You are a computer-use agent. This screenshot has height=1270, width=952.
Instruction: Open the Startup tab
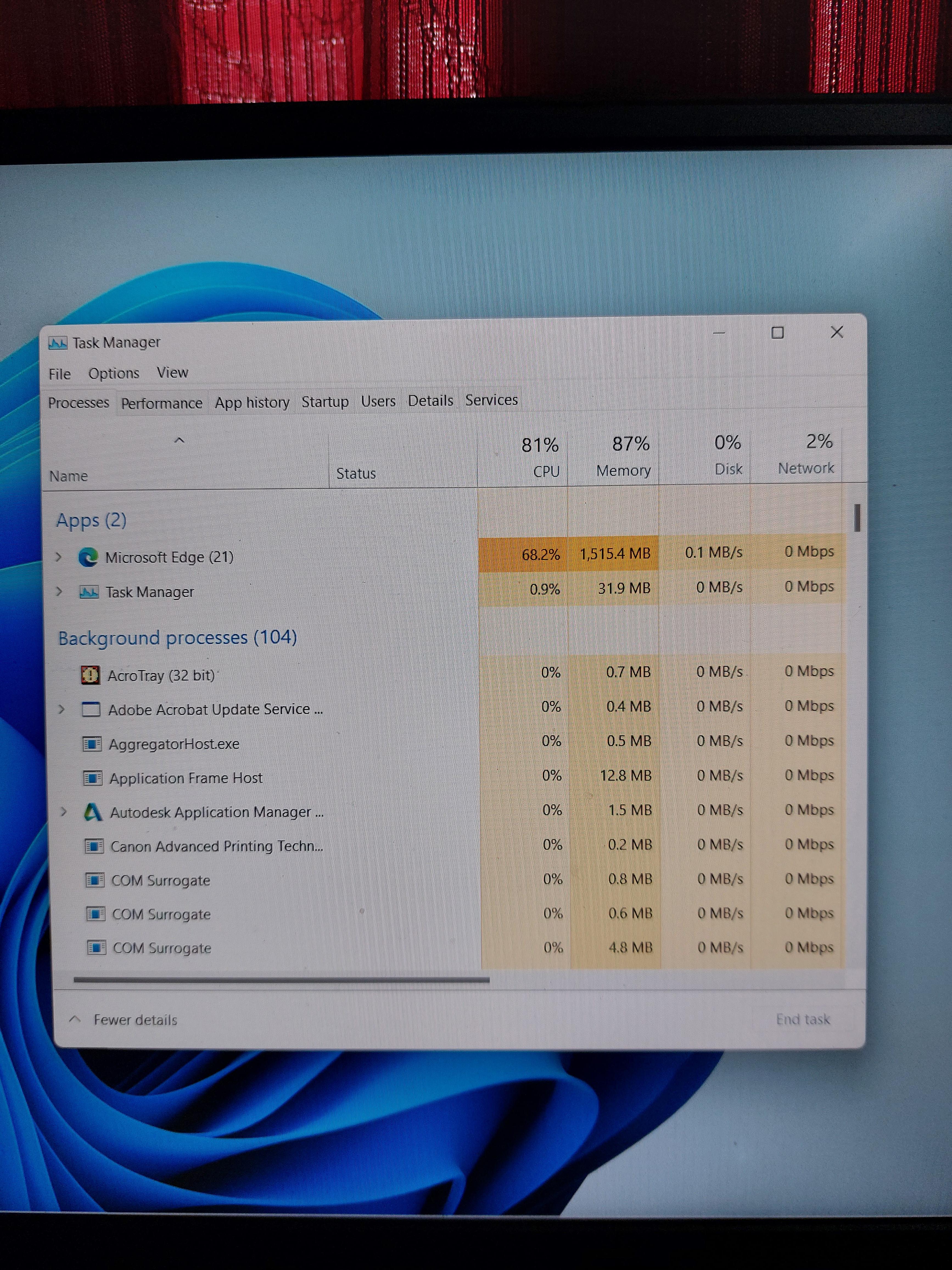pyautogui.click(x=325, y=401)
